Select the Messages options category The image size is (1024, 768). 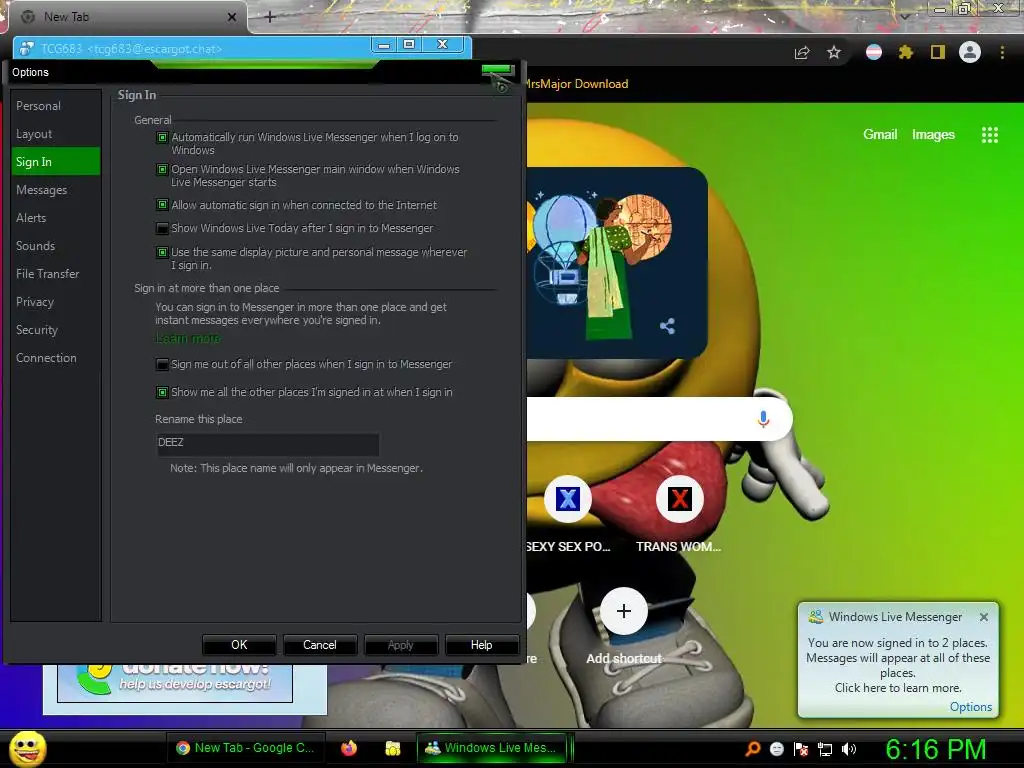click(x=56, y=190)
